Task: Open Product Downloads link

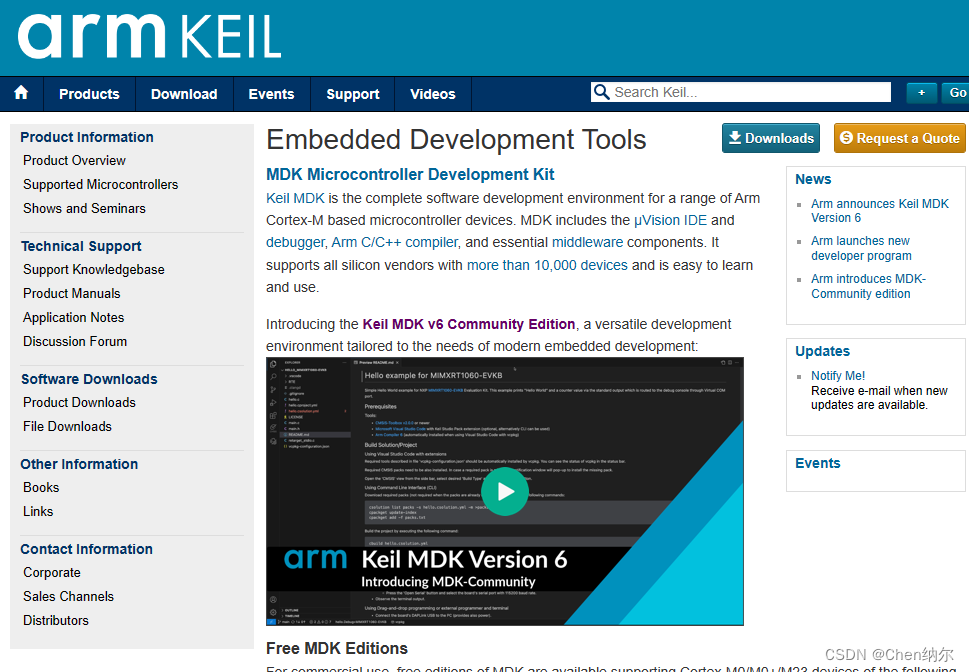Action: 79,402
